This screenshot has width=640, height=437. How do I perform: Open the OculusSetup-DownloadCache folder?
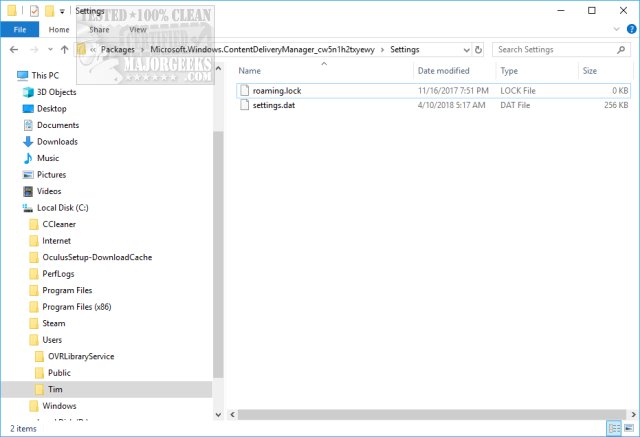[x=97, y=257]
